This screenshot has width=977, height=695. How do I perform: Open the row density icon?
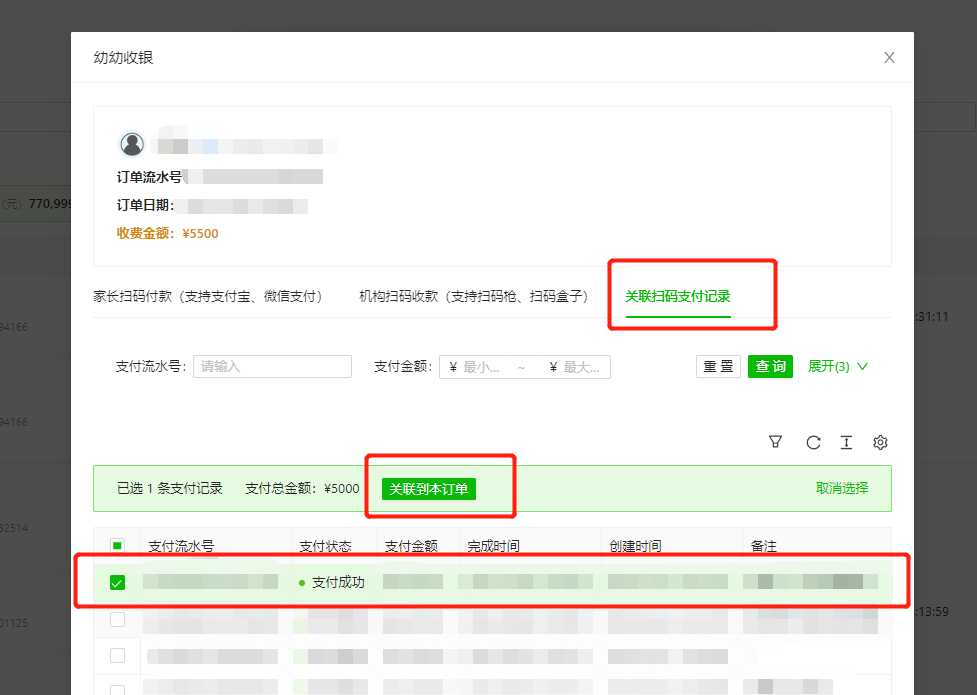[846, 442]
